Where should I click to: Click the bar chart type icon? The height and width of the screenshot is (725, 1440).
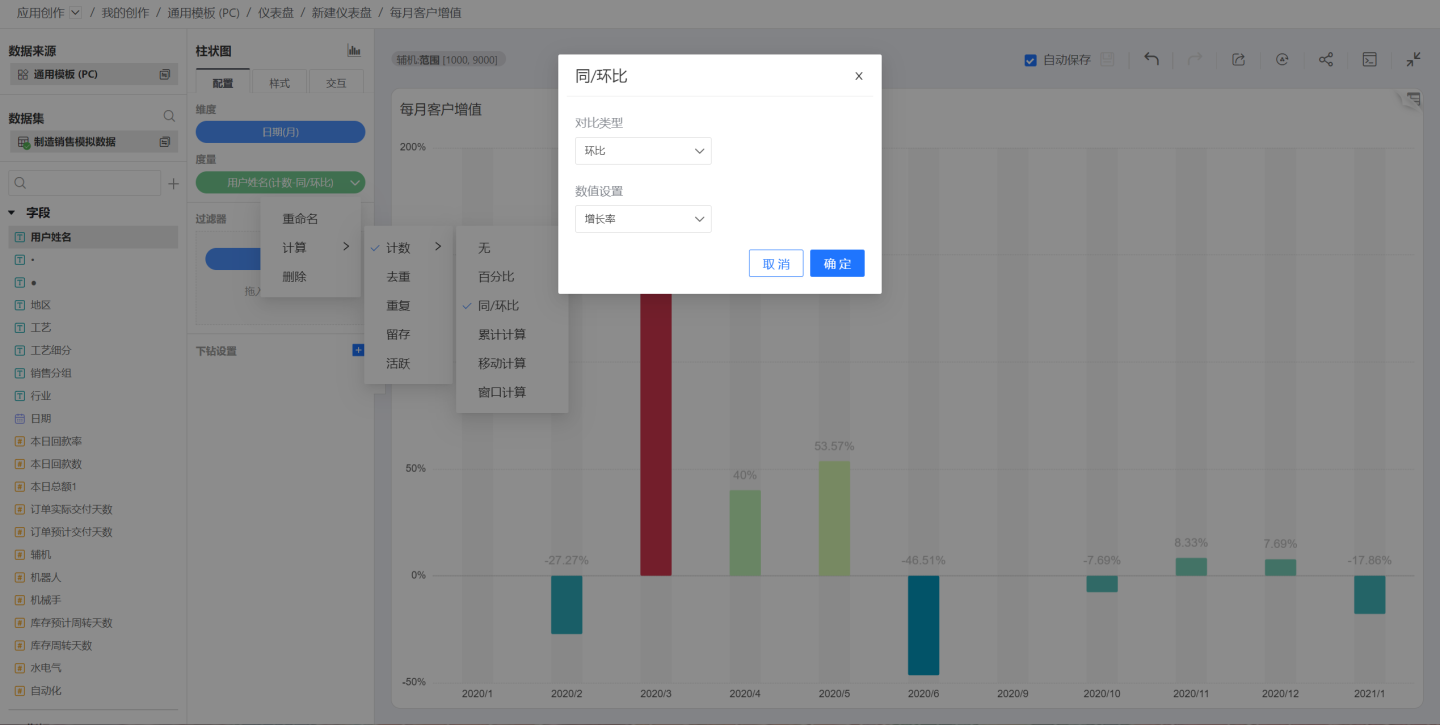pyautogui.click(x=354, y=51)
